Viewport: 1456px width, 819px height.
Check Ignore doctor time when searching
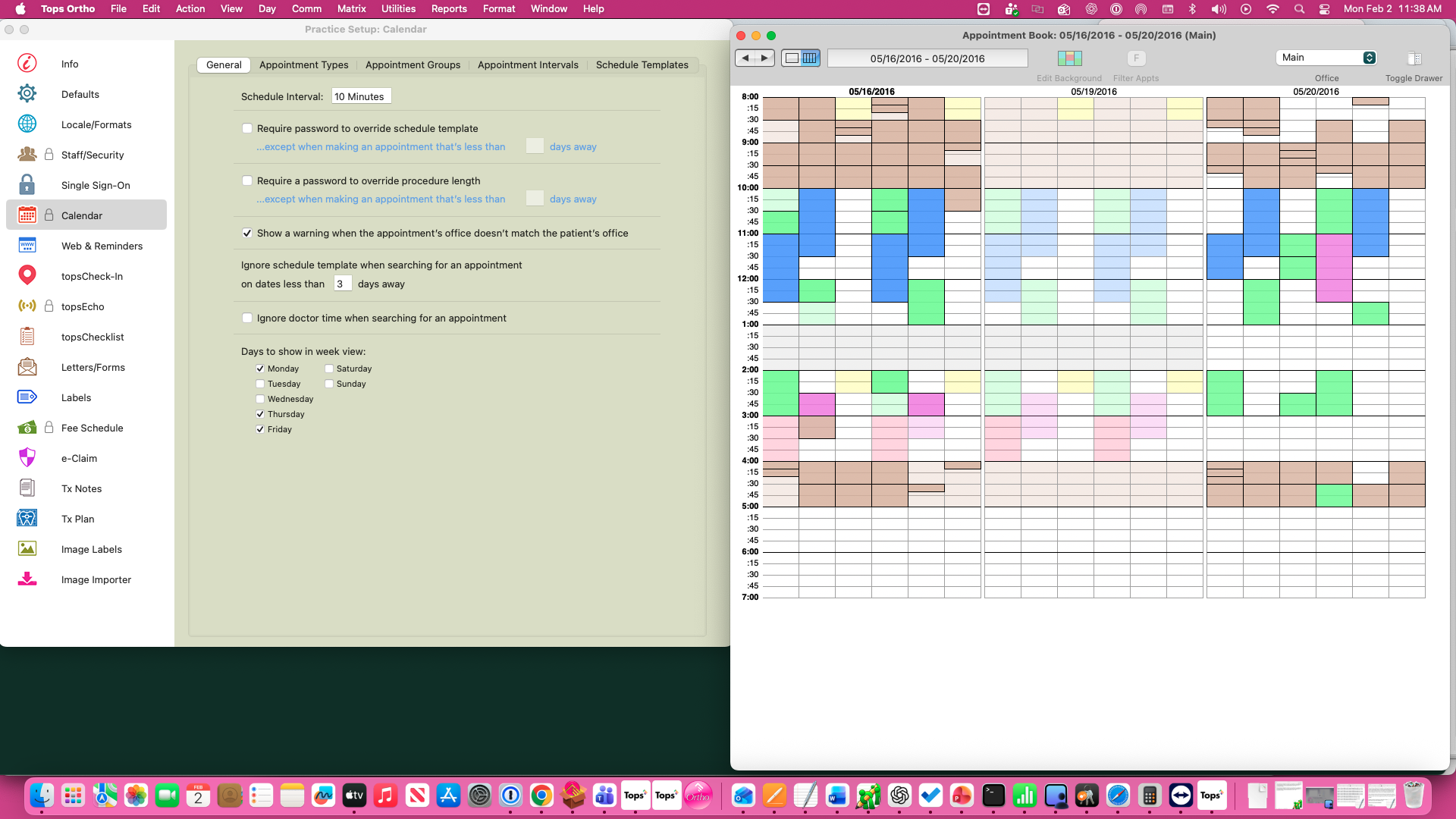[247, 318]
